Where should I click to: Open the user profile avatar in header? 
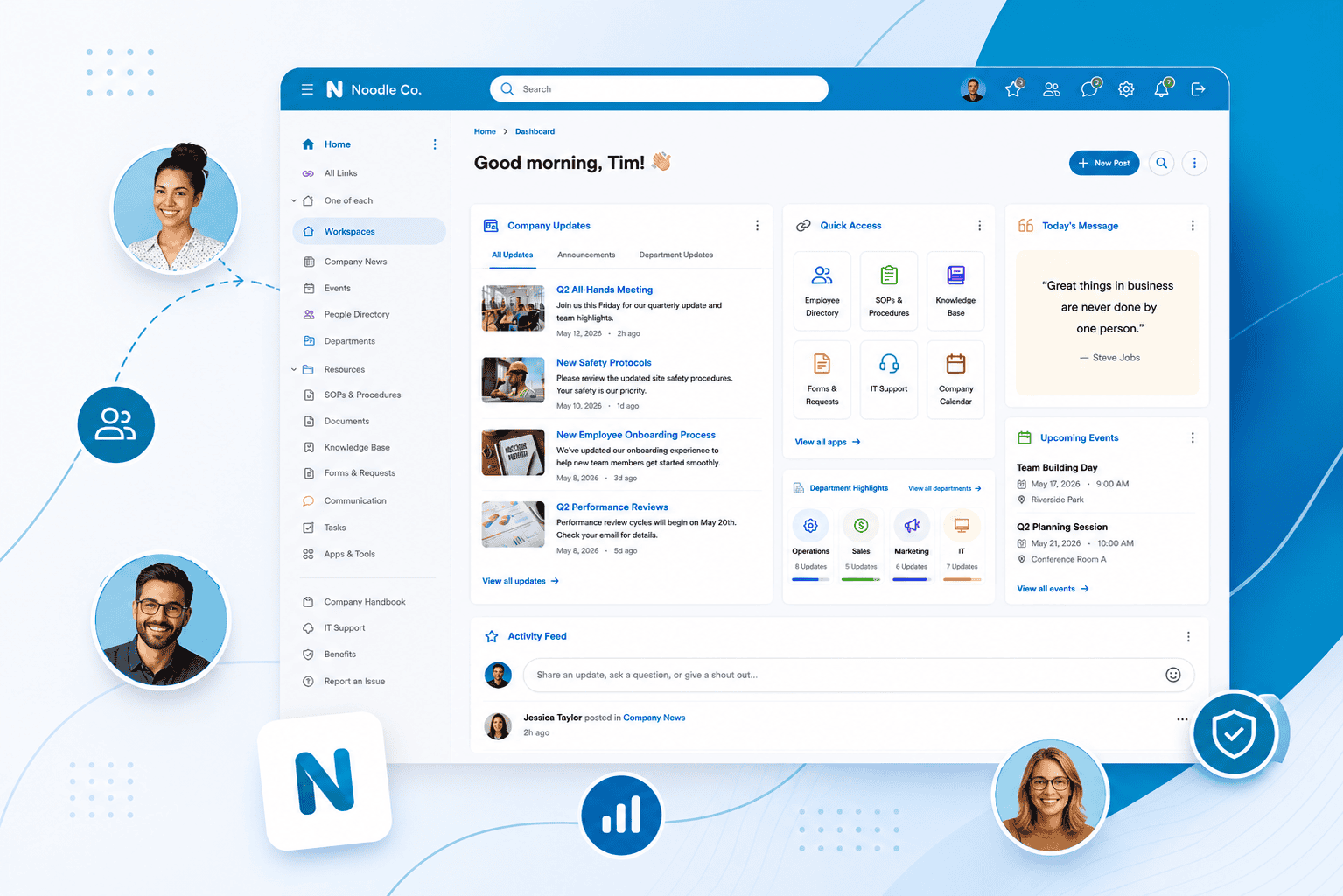[x=973, y=89]
